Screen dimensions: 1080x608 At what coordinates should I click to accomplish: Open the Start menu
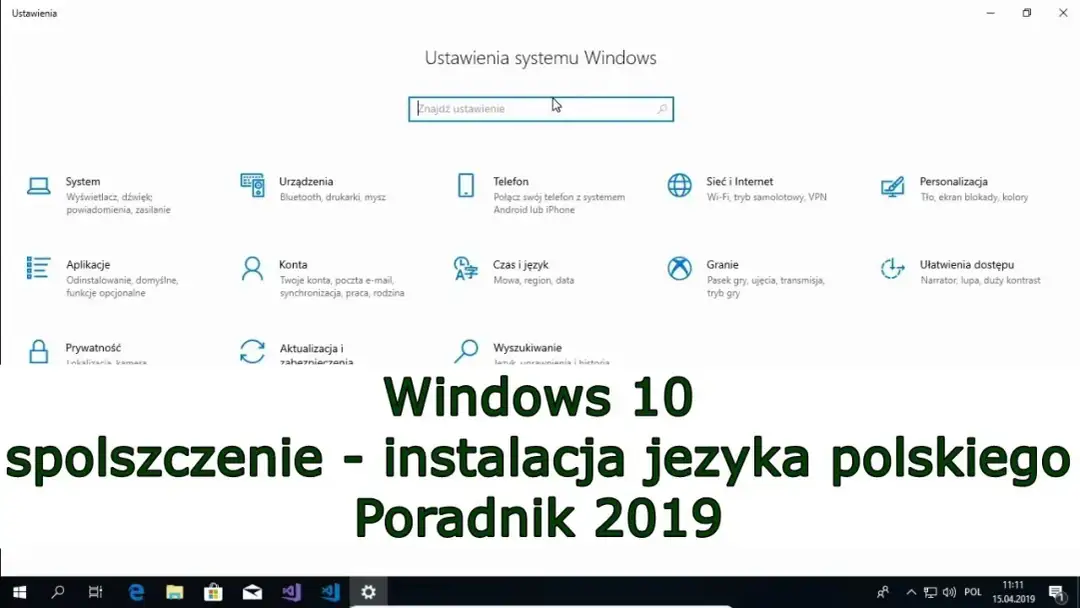click(20, 592)
